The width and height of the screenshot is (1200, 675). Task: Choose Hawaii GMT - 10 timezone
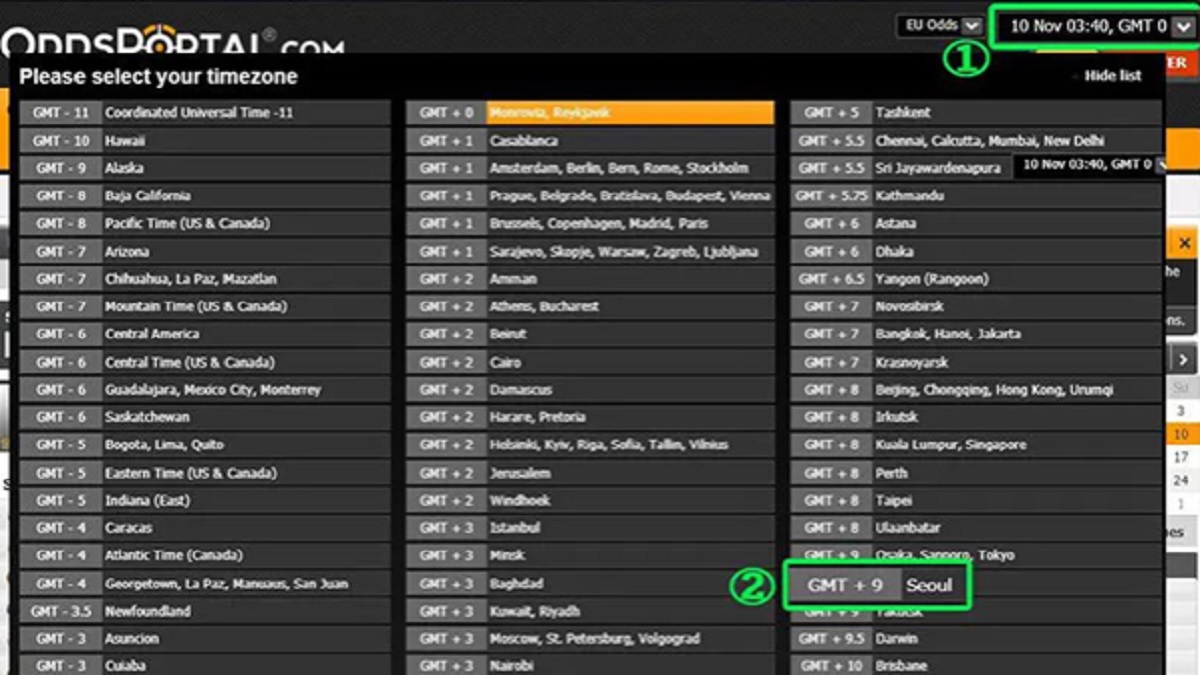click(204, 141)
